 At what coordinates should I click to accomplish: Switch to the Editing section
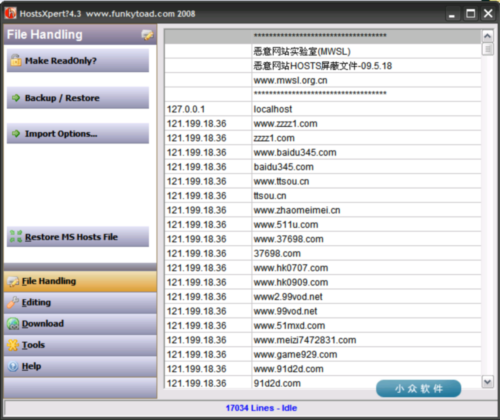click(x=80, y=303)
